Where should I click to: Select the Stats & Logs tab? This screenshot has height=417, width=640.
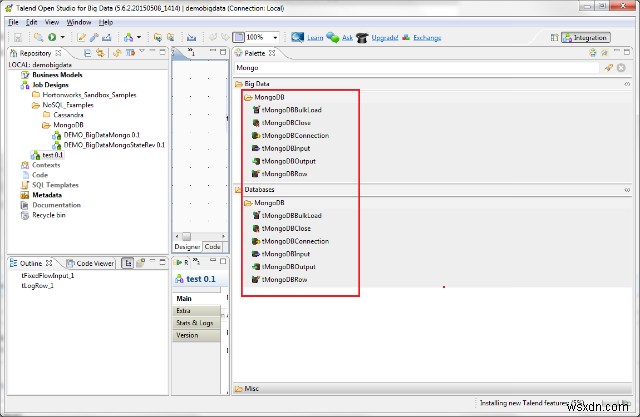coord(196,323)
